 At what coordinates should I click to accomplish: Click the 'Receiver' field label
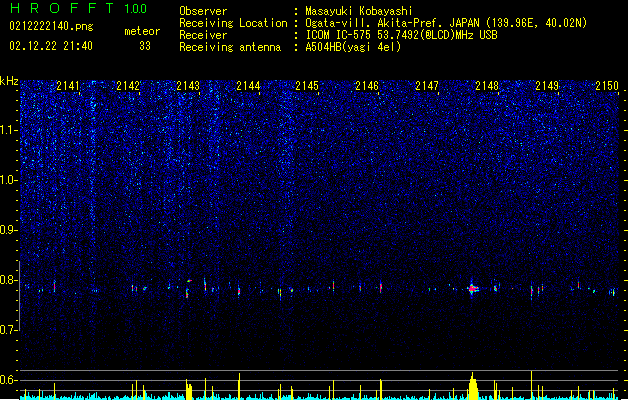click(x=203, y=35)
